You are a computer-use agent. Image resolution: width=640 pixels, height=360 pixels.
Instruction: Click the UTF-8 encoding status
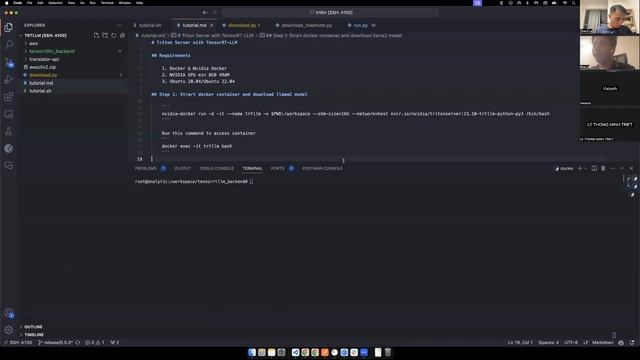[571, 342]
